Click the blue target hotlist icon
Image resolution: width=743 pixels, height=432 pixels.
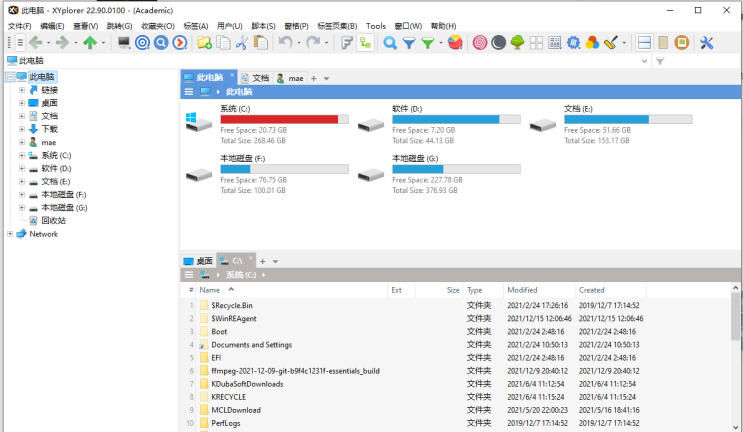click(x=142, y=43)
